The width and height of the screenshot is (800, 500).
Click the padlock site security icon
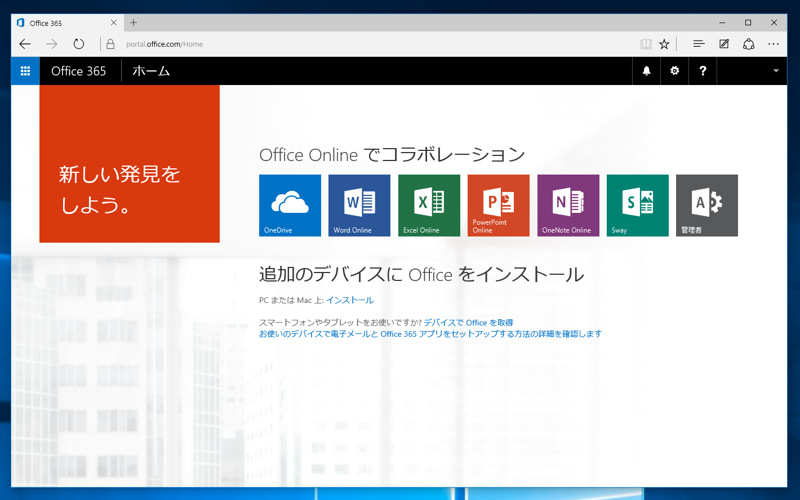point(110,44)
